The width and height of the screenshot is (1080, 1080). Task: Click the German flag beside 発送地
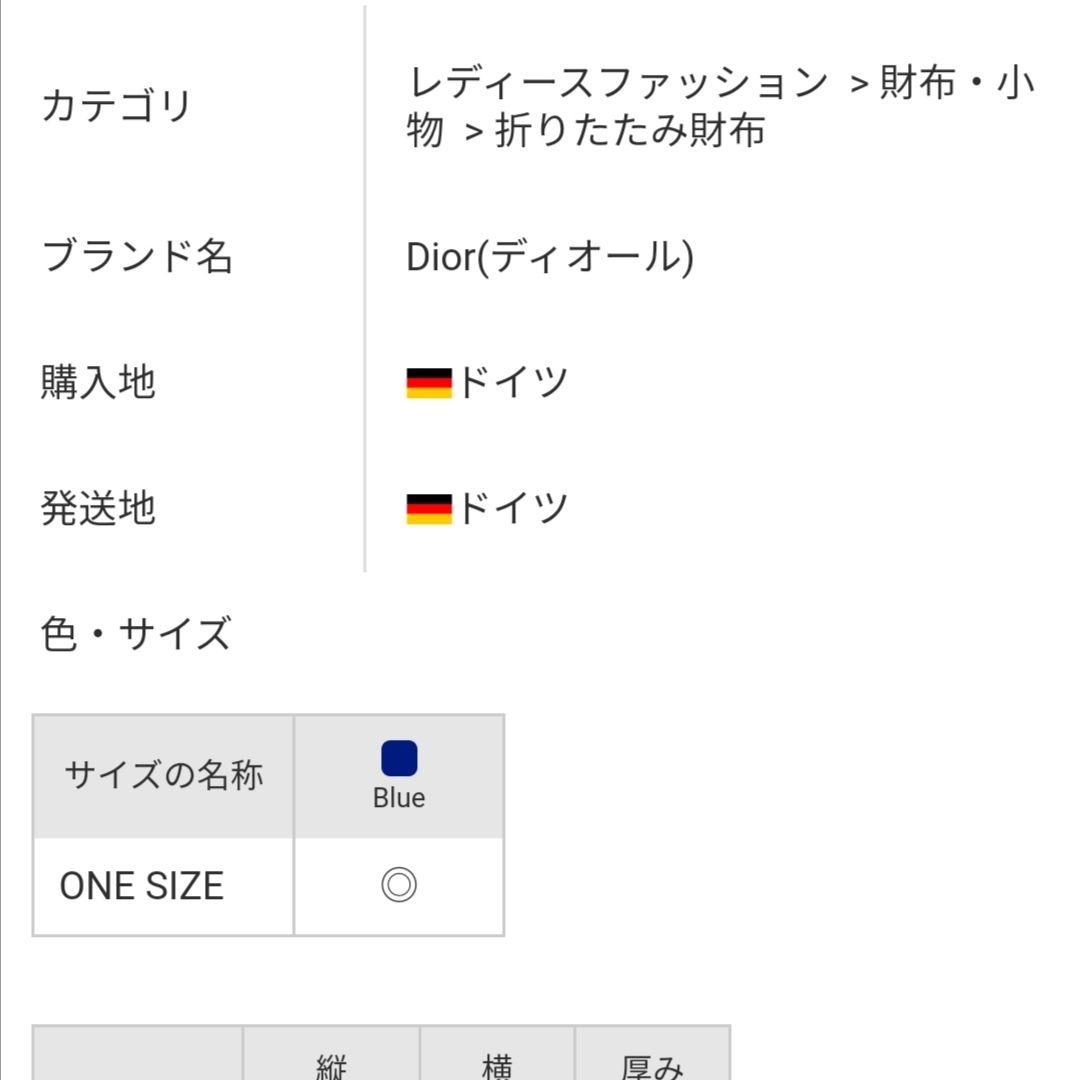coord(429,509)
